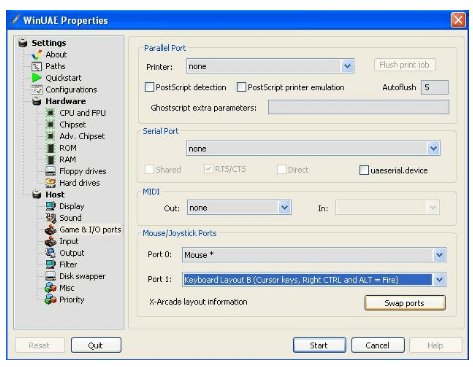Click the Display monitor icon
Viewport: 473px width, 367px height.
[50, 206]
